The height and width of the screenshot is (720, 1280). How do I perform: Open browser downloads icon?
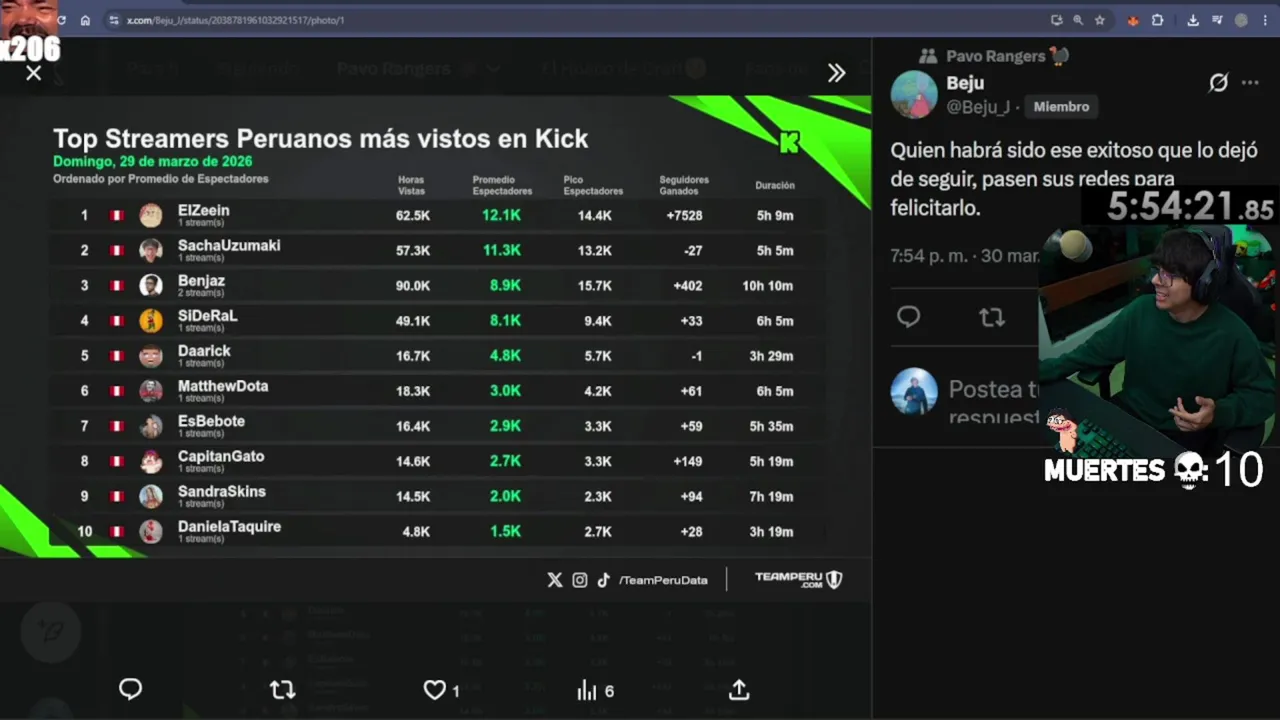pyautogui.click(x=1193, y=20)
